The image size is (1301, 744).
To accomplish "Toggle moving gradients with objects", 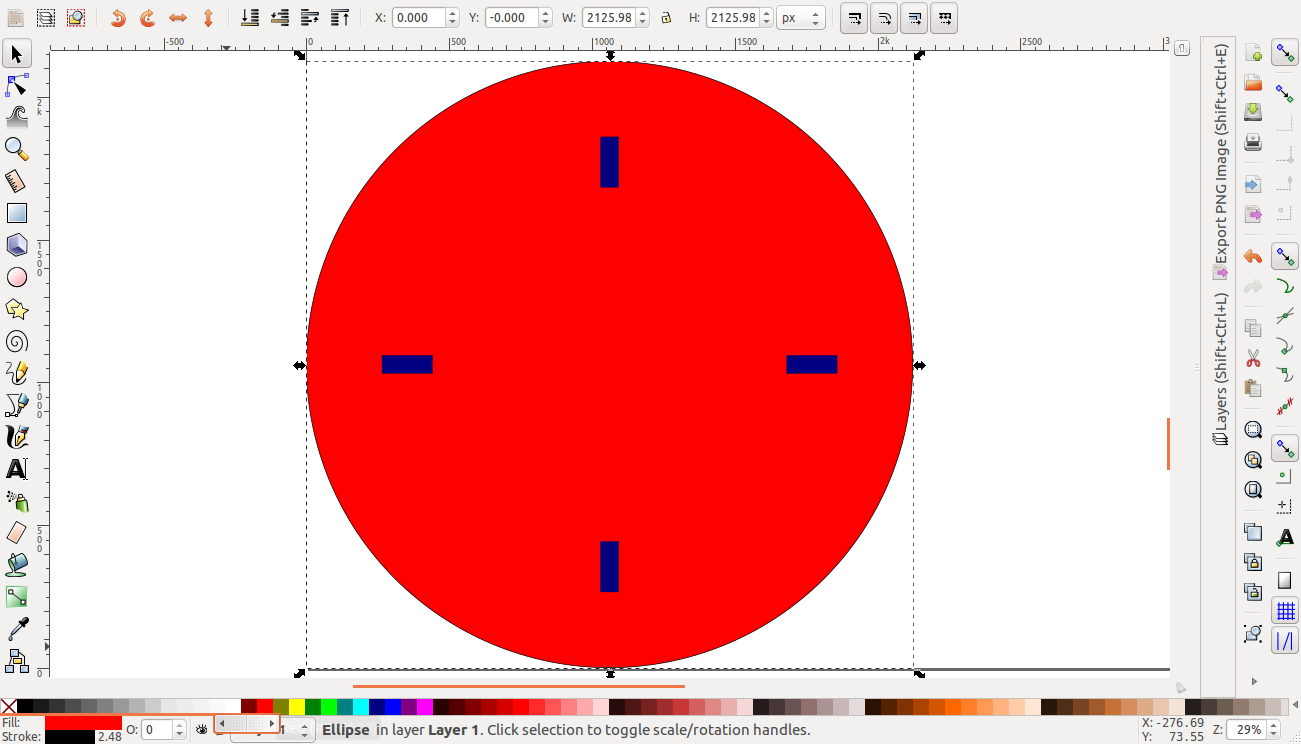I will (x=914, y=18).
